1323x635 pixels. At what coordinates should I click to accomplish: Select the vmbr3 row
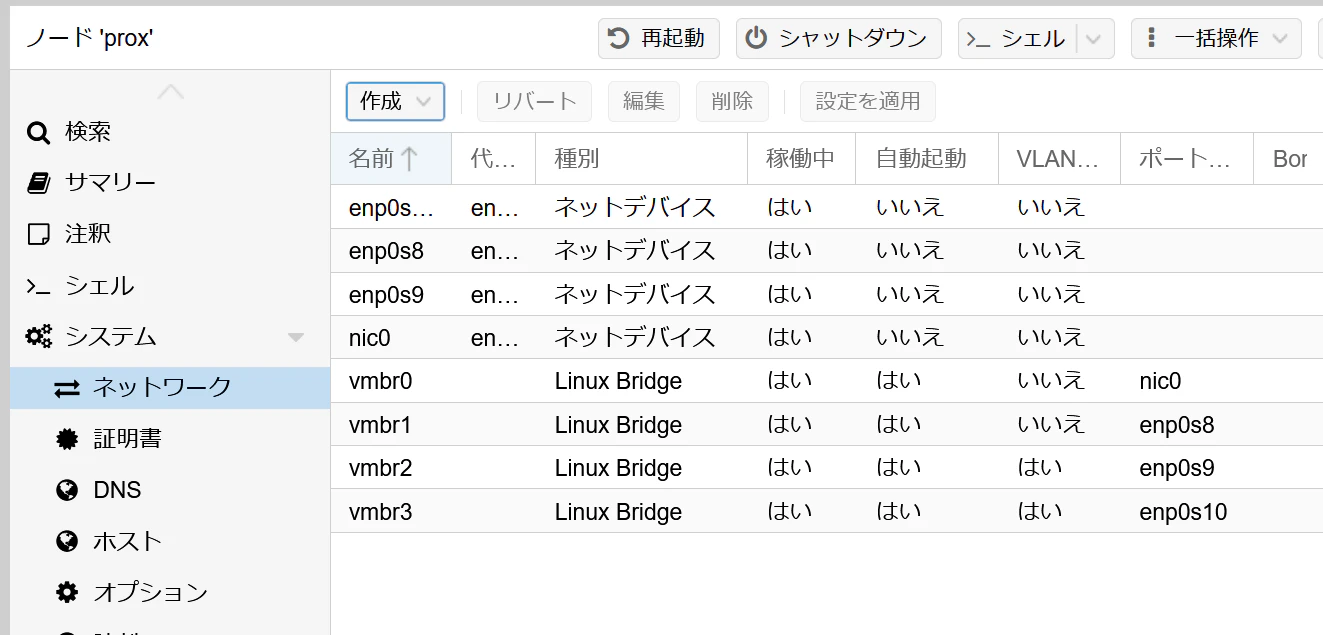click(x=827, y=512)
